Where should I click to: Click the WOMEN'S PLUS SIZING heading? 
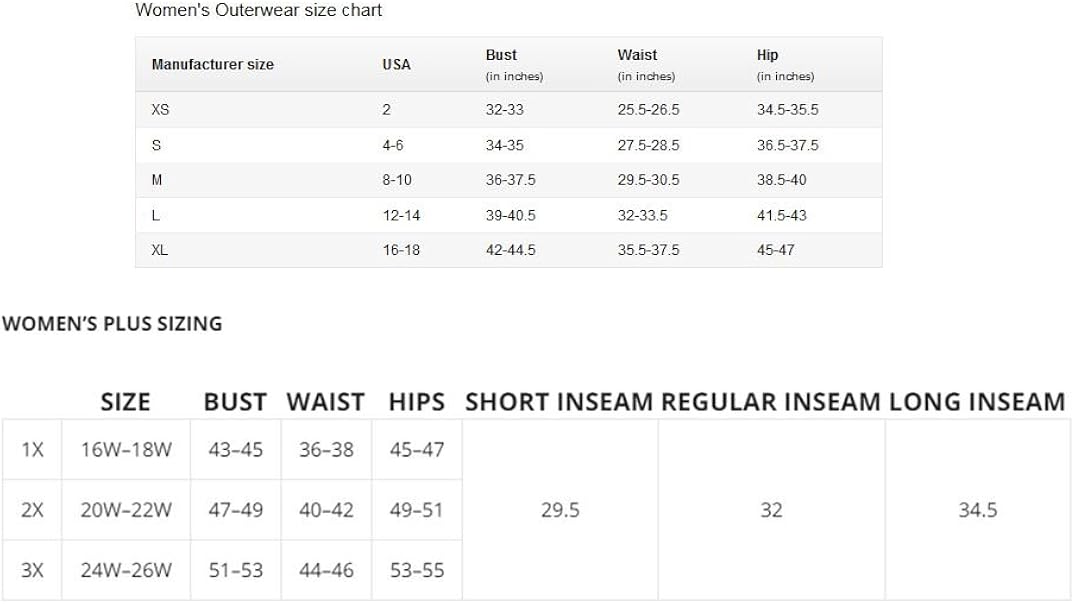tap(112, 324)
